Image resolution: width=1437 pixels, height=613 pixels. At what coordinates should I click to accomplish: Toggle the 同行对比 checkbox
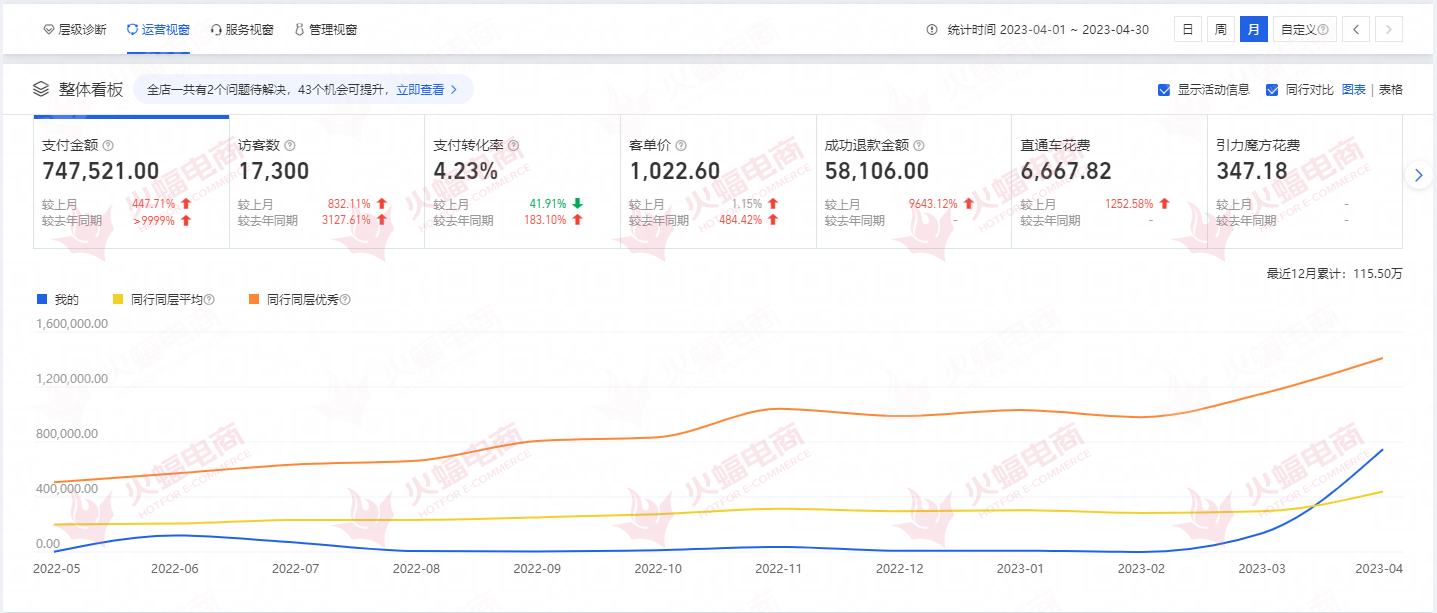click(x=1272, y=90)
